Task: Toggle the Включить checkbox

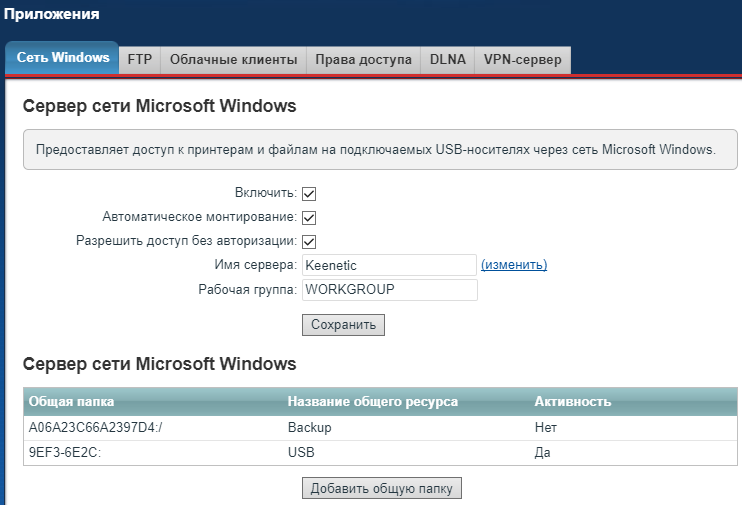Action: (309, 194)
